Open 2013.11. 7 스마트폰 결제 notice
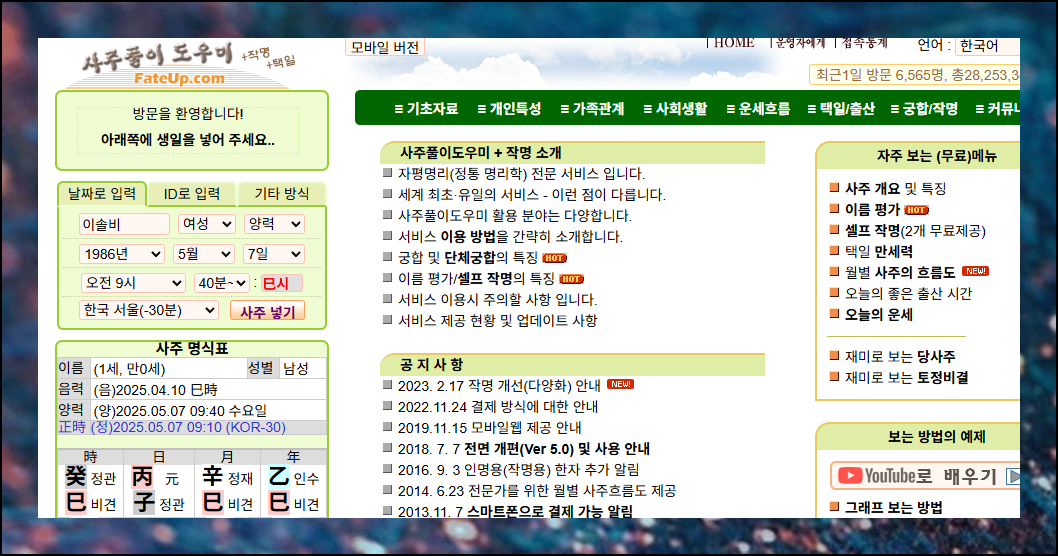This screenshot has height=556, width=1058. (x=515, y=511)
